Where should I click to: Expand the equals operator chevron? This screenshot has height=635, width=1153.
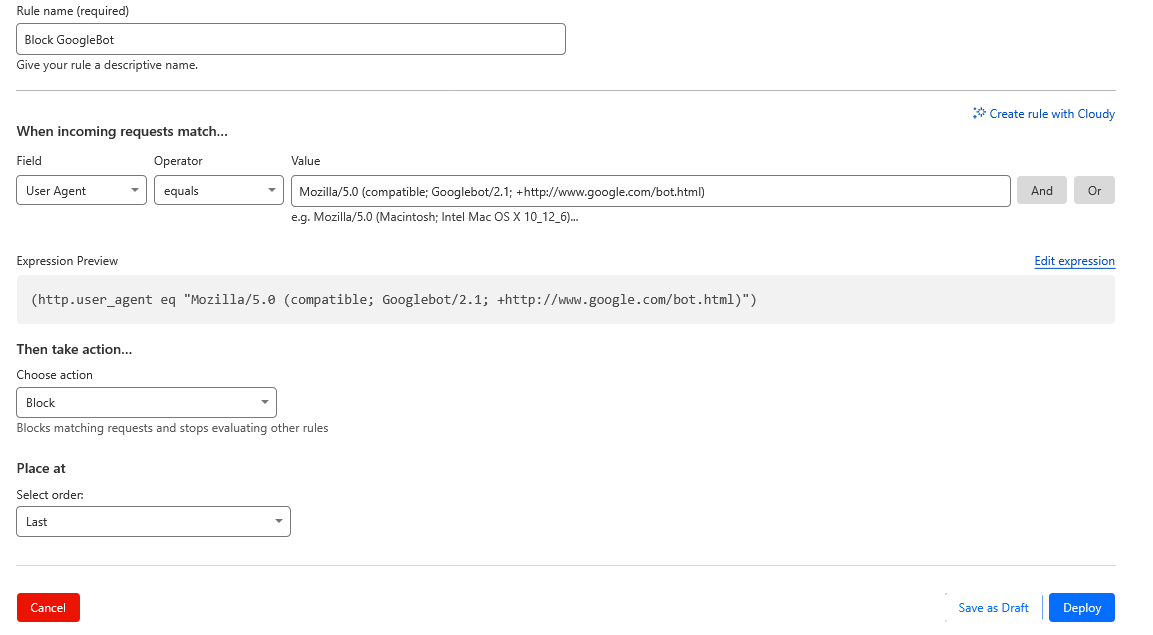point(271,189)
